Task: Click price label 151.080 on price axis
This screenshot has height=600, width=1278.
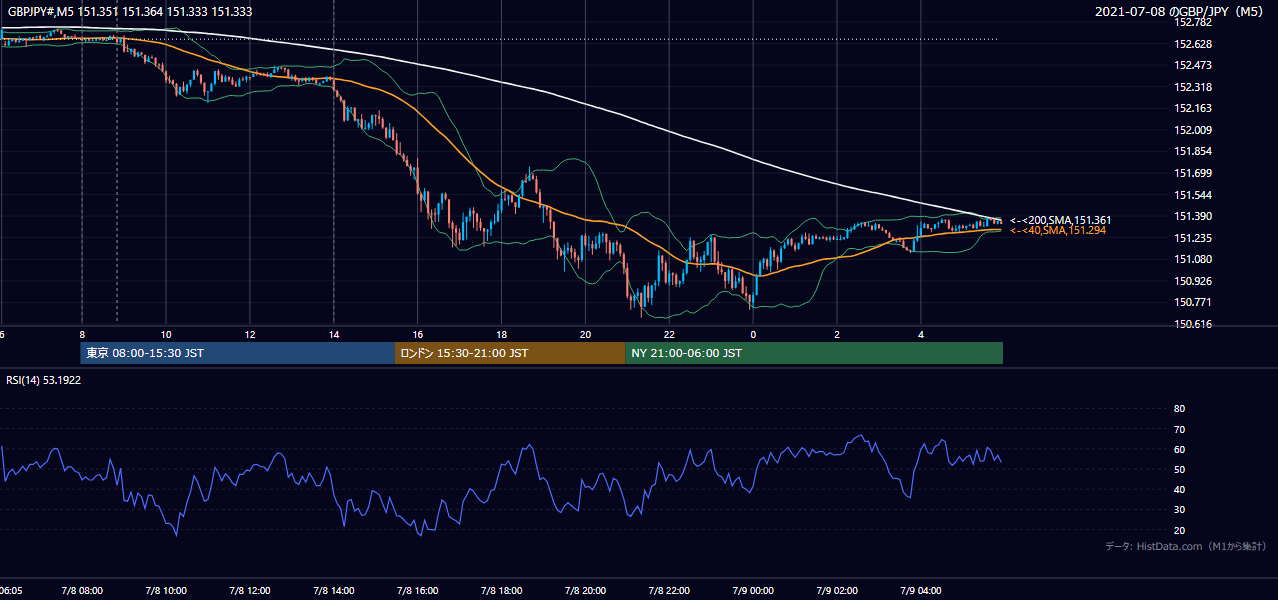Action: 1192,260
